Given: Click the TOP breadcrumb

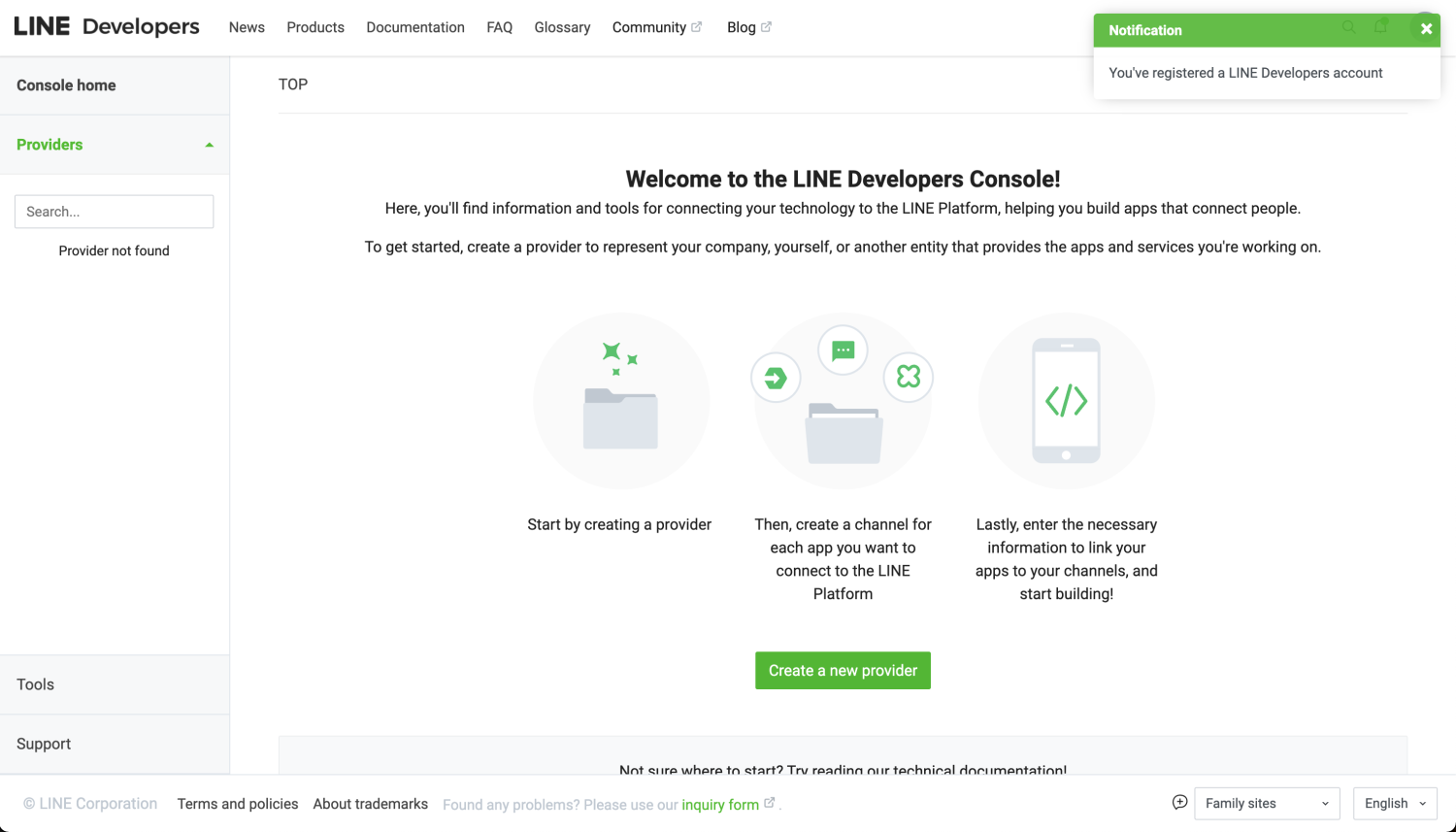Looking at the screenshot, I should click(293, 84).
